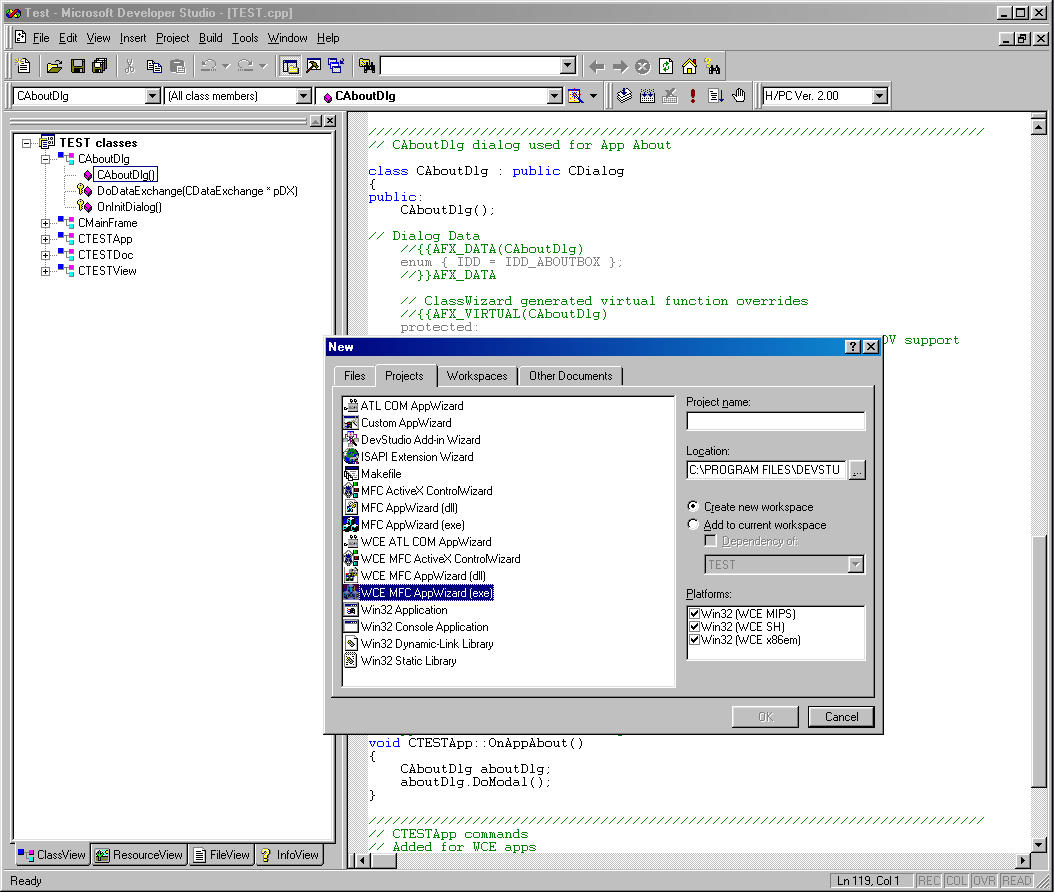The width and height of the screenshot is (1054, 892).
Task: Click the Build project icon
Action: pos(647,96)
